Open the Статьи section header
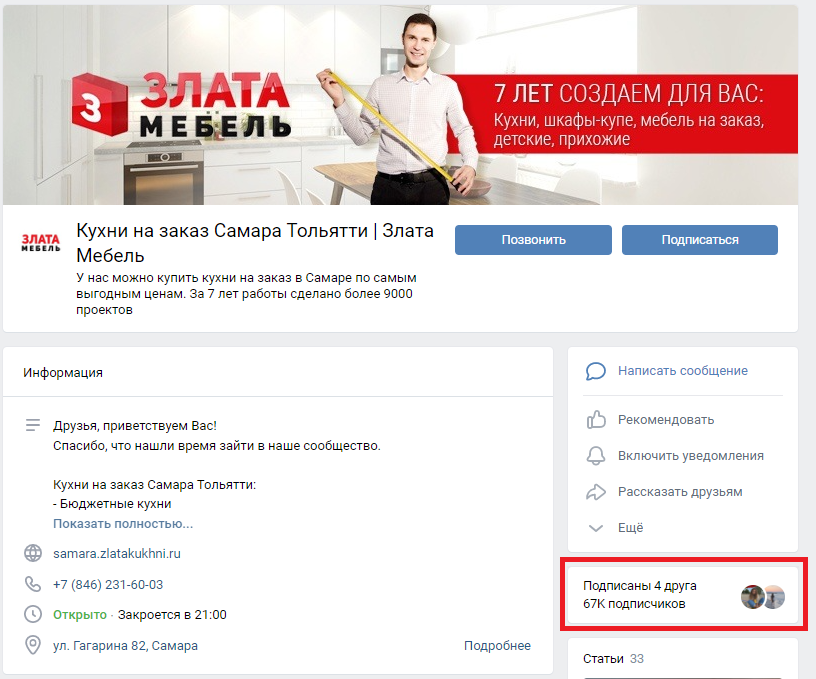Viewport: 816px width, 679px height. coord(603,659)
